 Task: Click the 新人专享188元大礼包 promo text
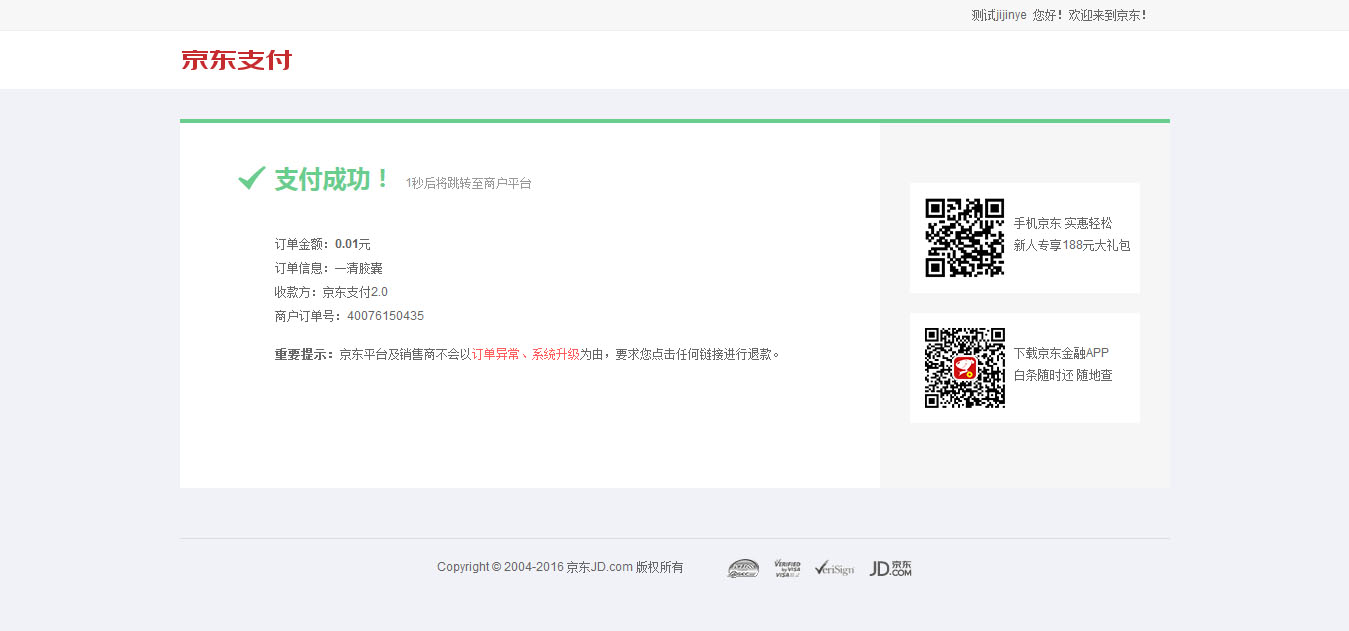[x=1071, y=245]
